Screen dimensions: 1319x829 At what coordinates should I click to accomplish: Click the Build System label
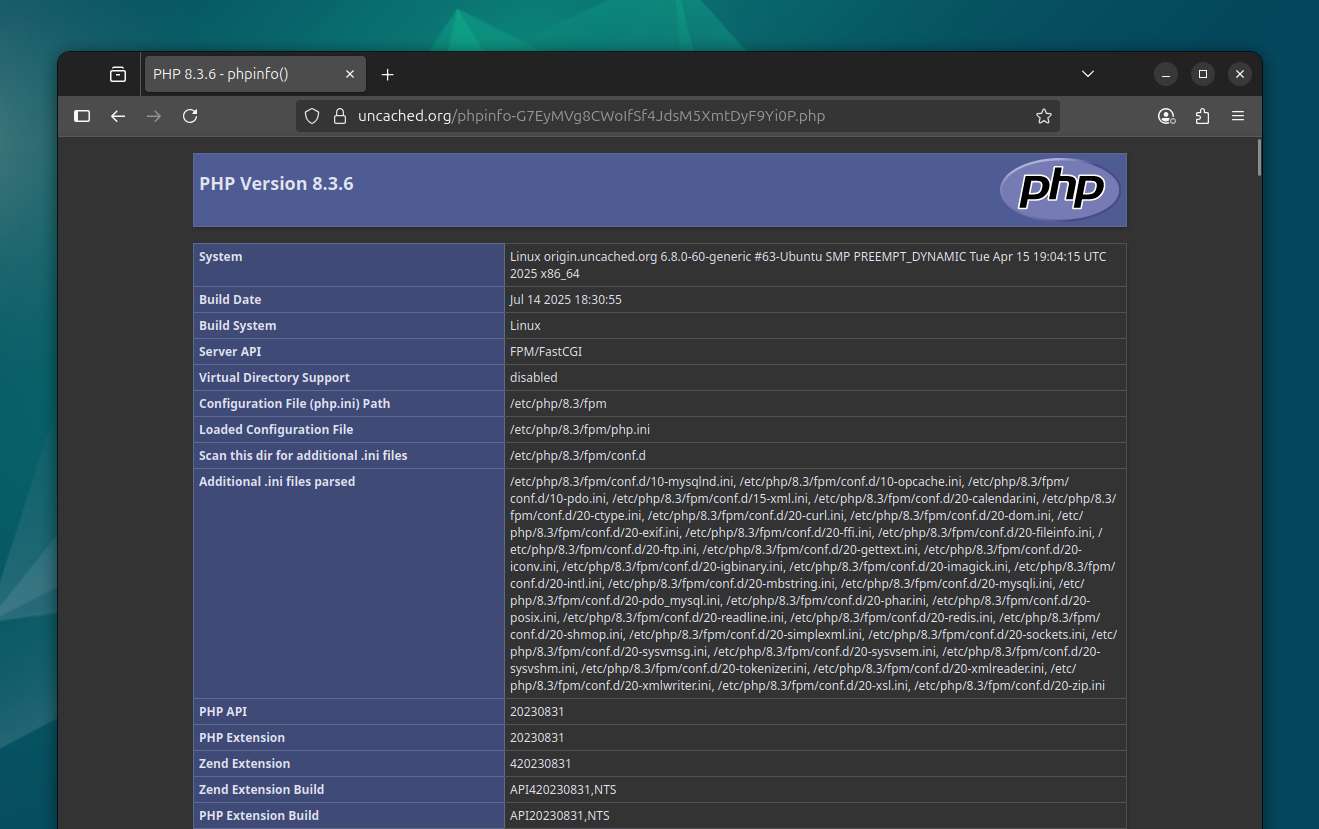(238, 326)
